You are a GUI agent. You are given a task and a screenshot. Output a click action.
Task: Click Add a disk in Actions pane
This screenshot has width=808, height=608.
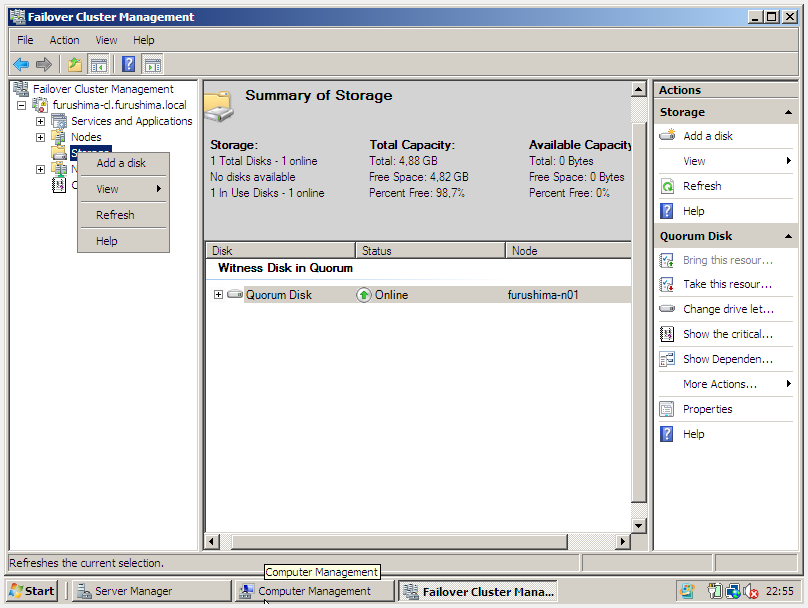(x=708, y=136)
